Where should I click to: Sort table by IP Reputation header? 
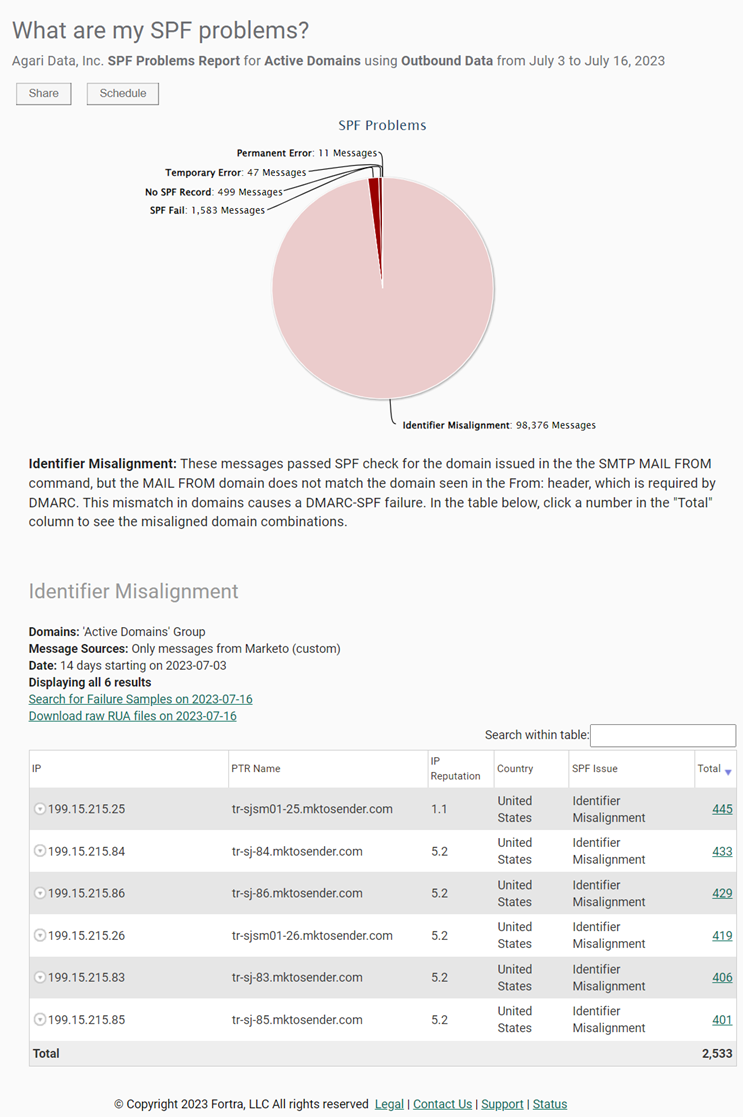coord(460,769)
